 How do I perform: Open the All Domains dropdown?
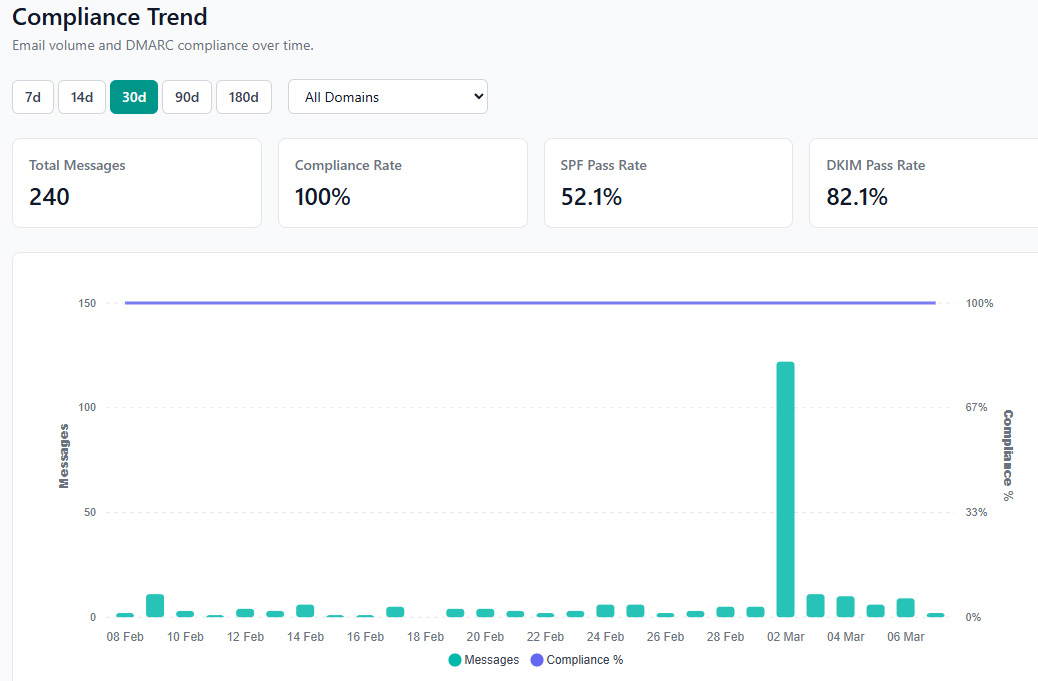388,97
